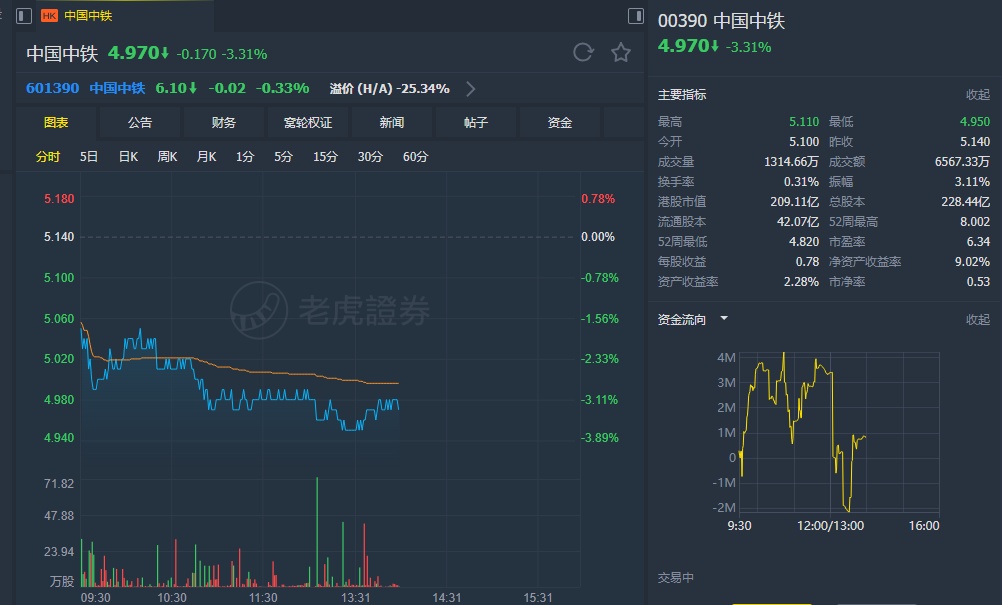Click the 成交额 value 6567.33万
Screen dimensions: 1002x605
(x=962, y=162)
